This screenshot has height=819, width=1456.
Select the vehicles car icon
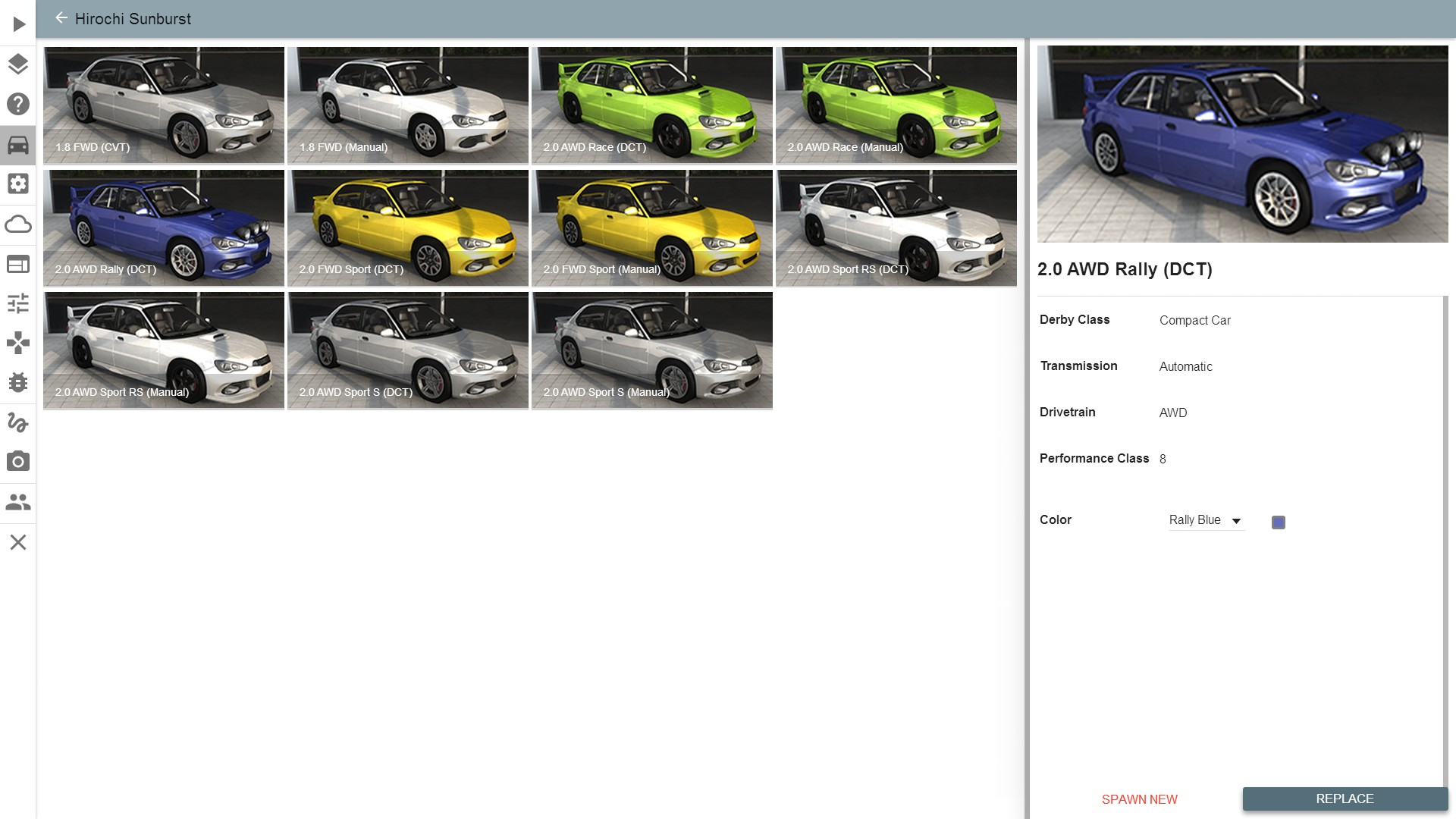(18, 144)
